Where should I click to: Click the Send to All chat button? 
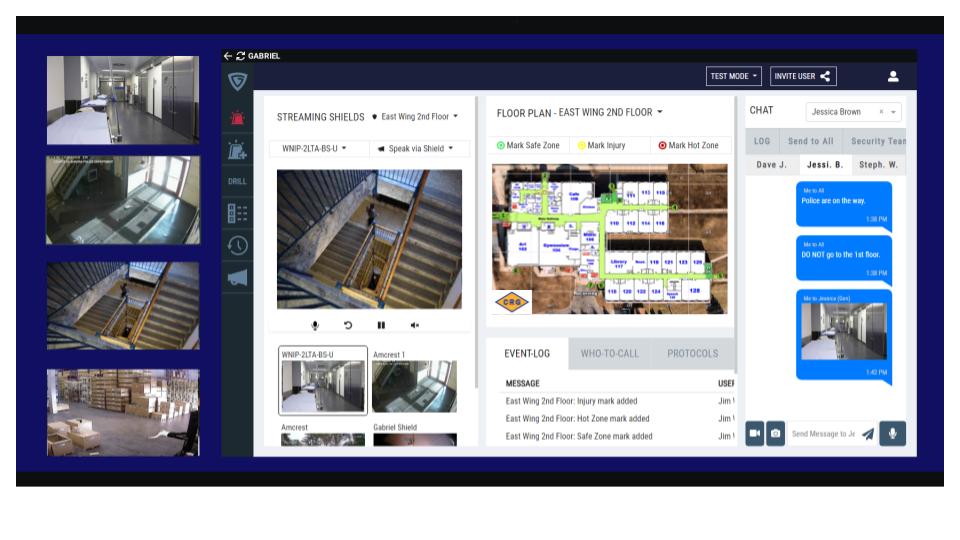(810, 141)
